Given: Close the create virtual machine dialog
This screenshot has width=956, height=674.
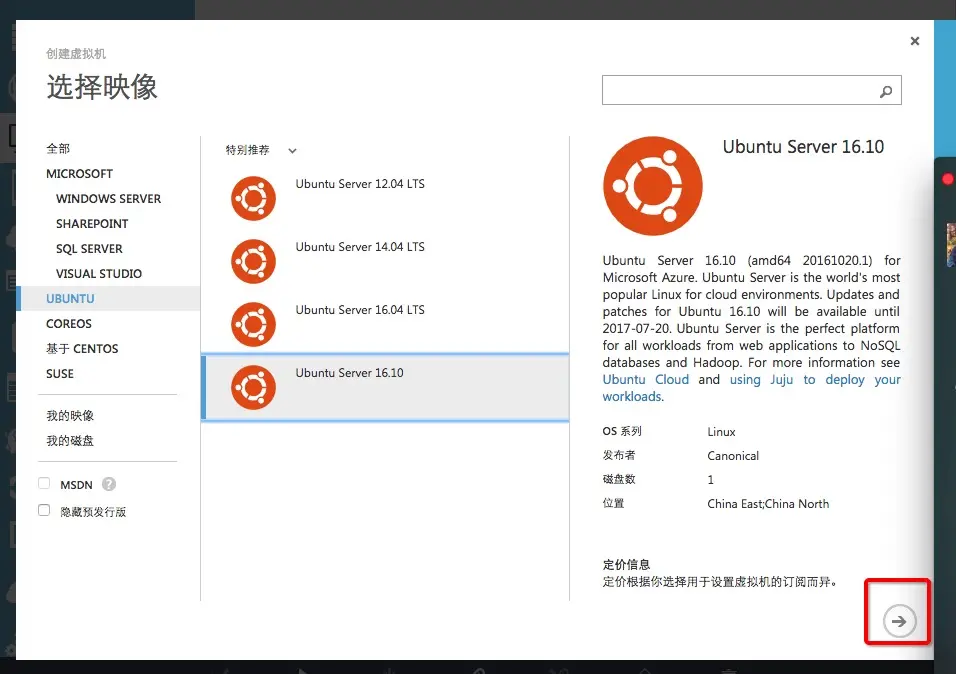Looking at the screenshot, I should [x=915, y=41].
